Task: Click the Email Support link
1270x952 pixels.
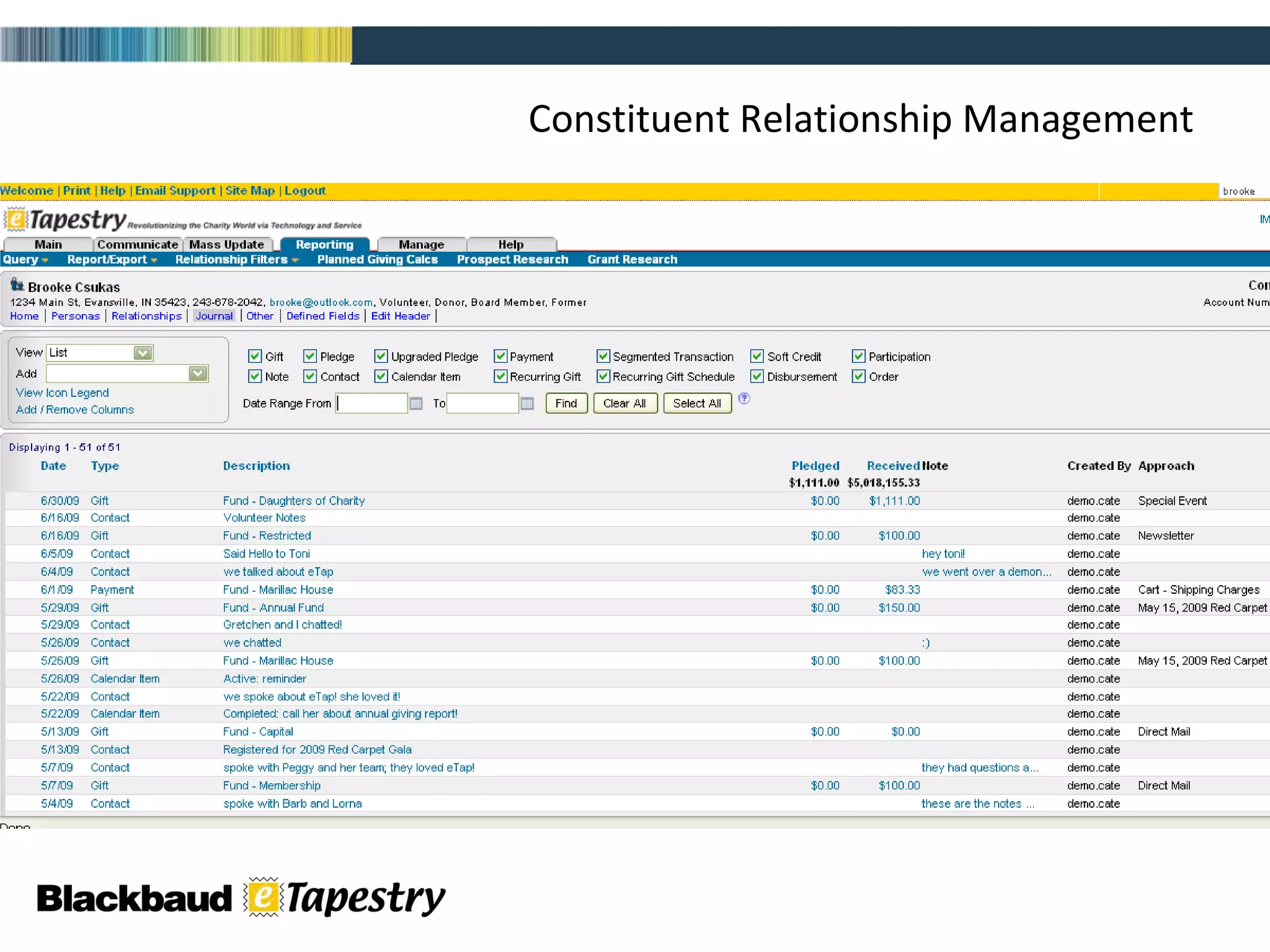Action: [175, 191]
